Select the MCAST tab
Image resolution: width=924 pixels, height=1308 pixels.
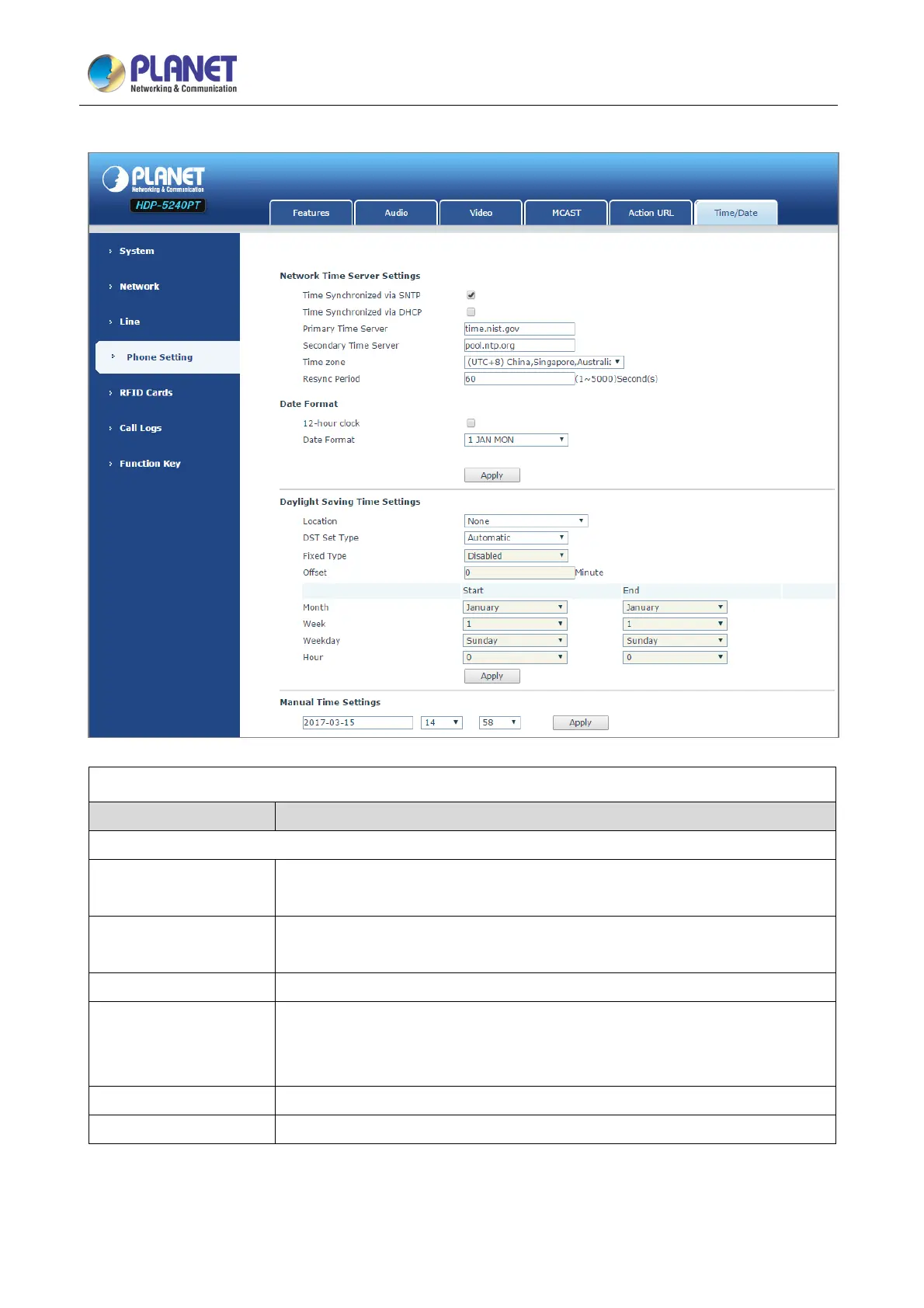(566, 213)
